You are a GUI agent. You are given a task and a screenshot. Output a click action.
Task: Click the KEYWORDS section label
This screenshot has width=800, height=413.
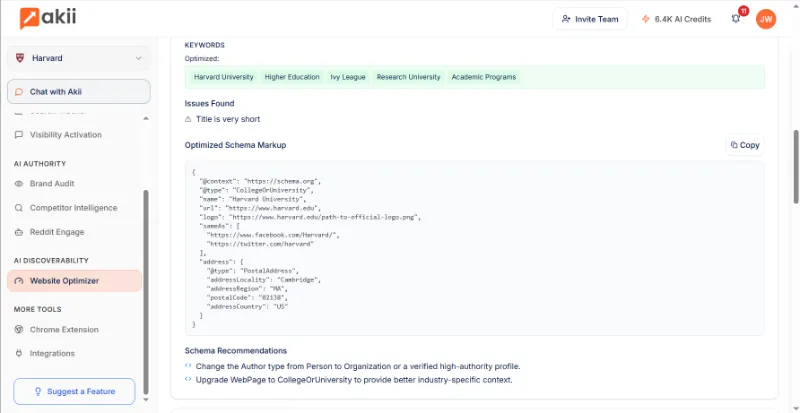[205, 45]
